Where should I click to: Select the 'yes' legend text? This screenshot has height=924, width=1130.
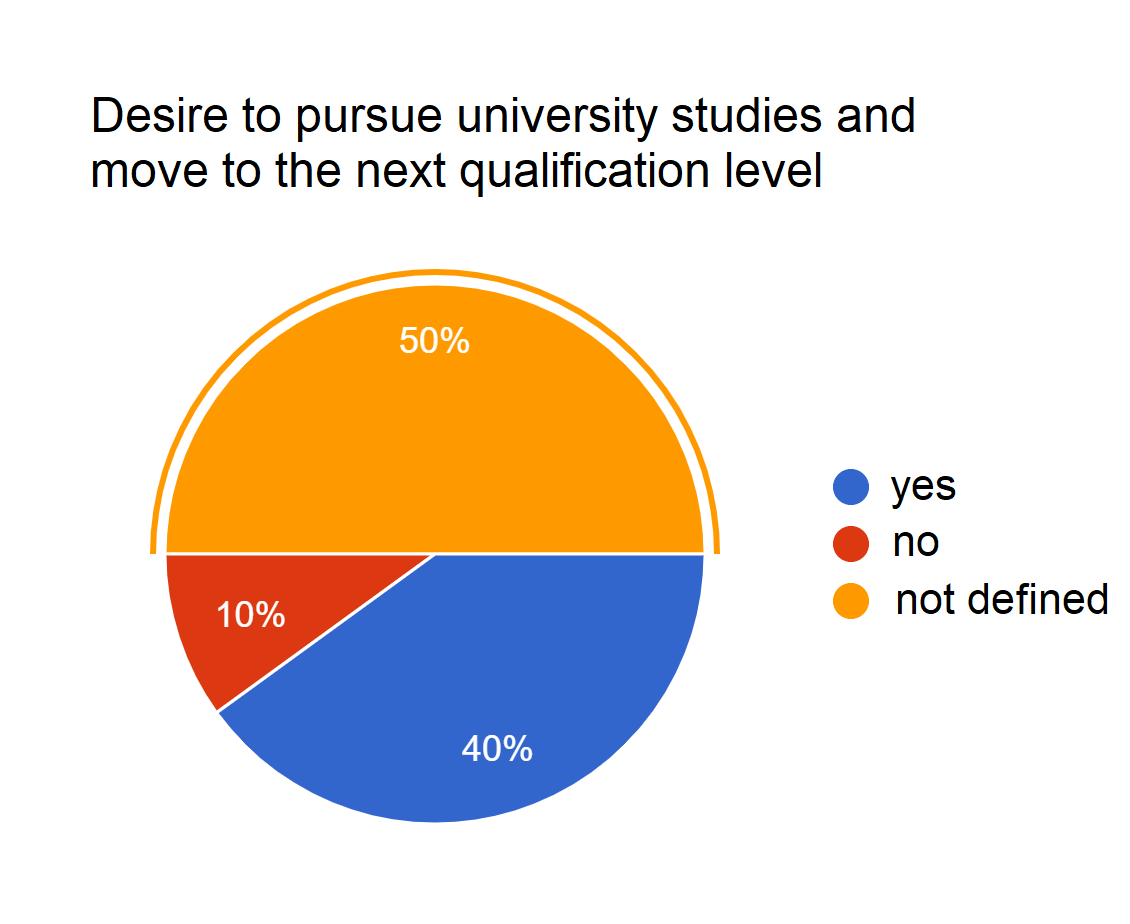click(x=923, y=487)
